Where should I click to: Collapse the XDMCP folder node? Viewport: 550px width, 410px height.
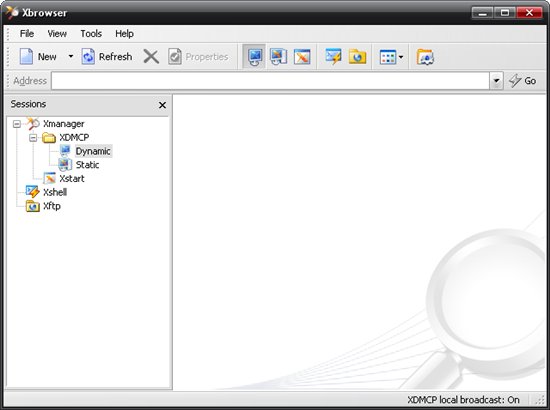(33, 137)
